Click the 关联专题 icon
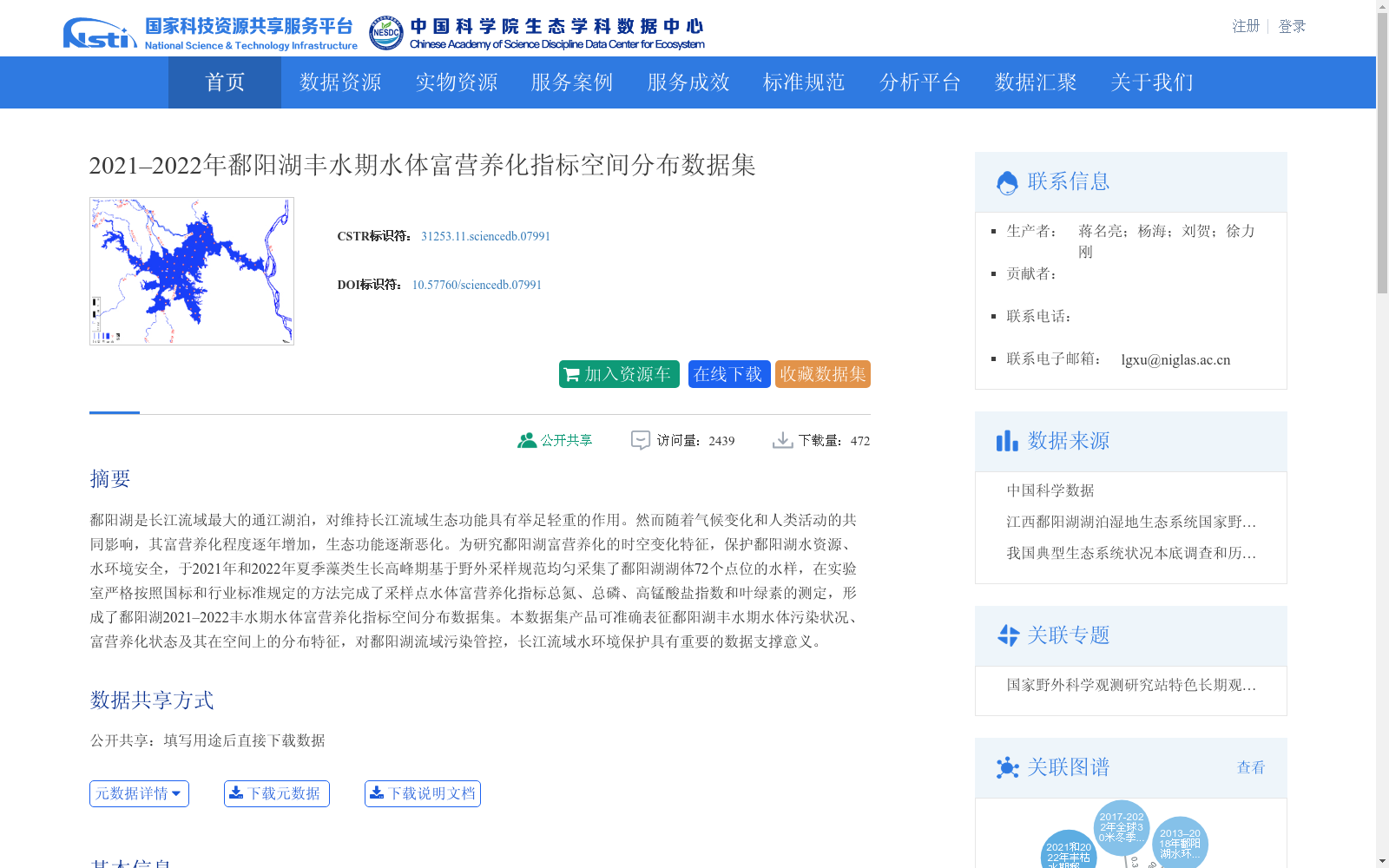The image size is (1389, 868). point(1008,635)
